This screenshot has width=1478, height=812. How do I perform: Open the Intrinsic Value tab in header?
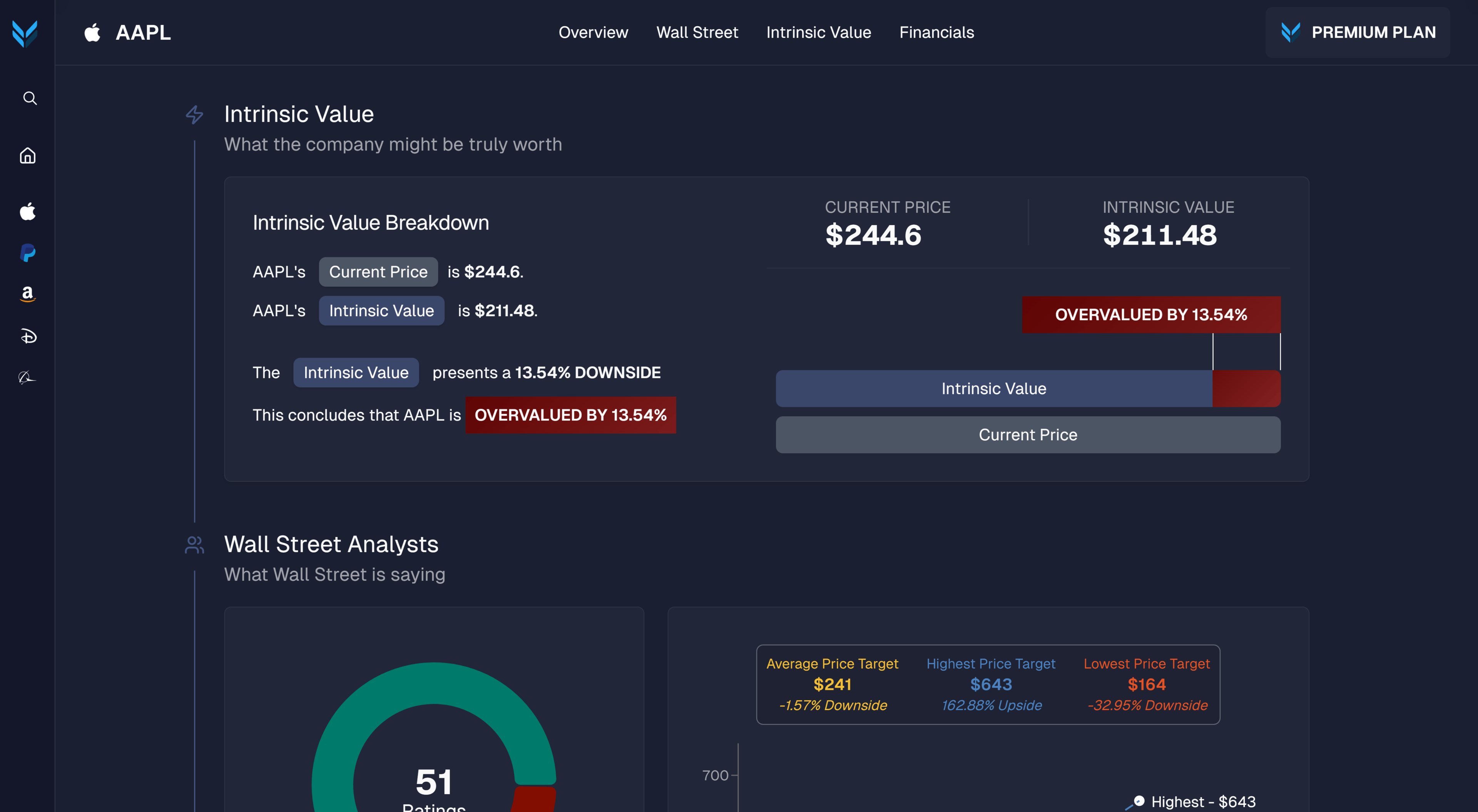[x=818, y=32]
